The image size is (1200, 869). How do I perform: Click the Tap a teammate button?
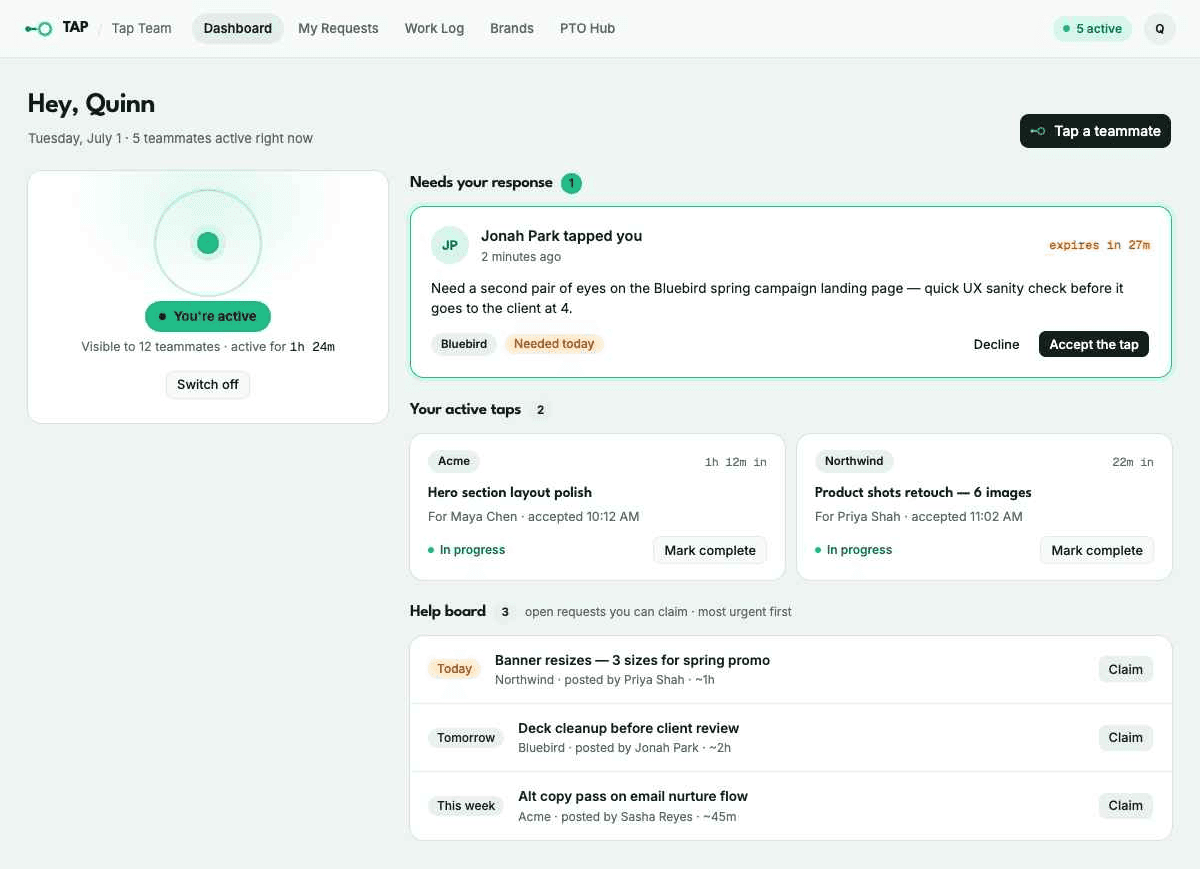point(1095,131)
